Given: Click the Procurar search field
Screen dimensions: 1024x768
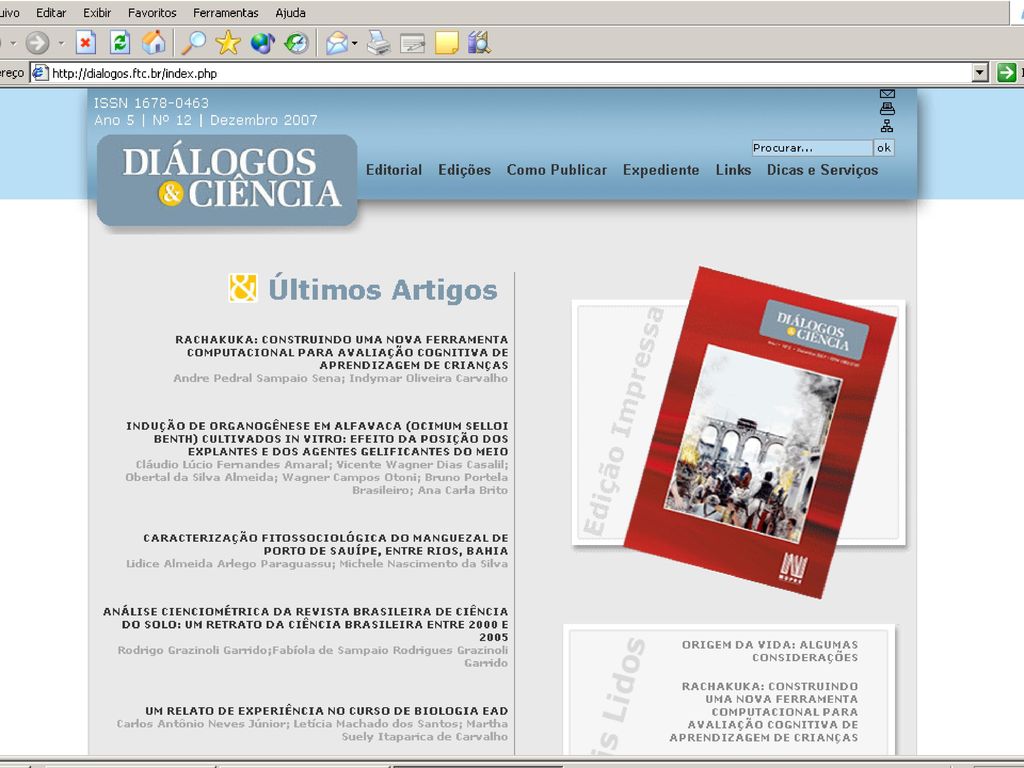Looking at the screenshot, I should click(x=812, y=148).
